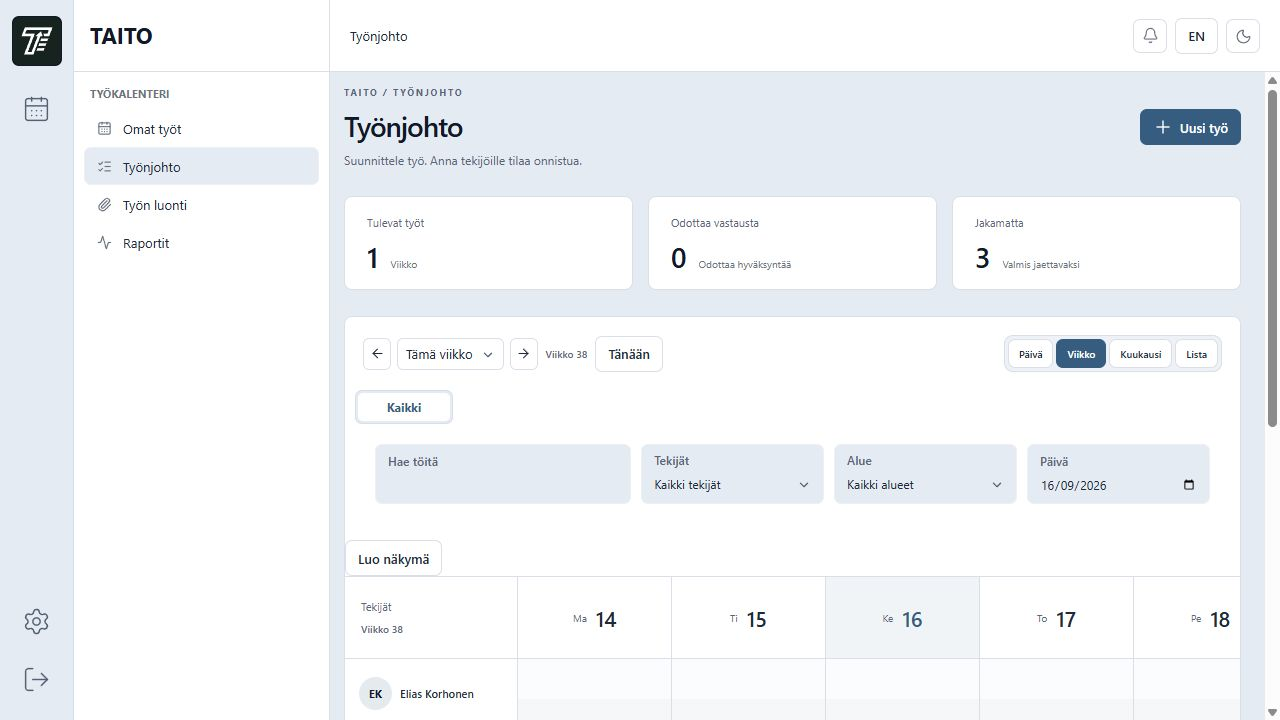1280x720 pixels.
Task: Click Jakamatta summary card
Action: coord(1096,243)
